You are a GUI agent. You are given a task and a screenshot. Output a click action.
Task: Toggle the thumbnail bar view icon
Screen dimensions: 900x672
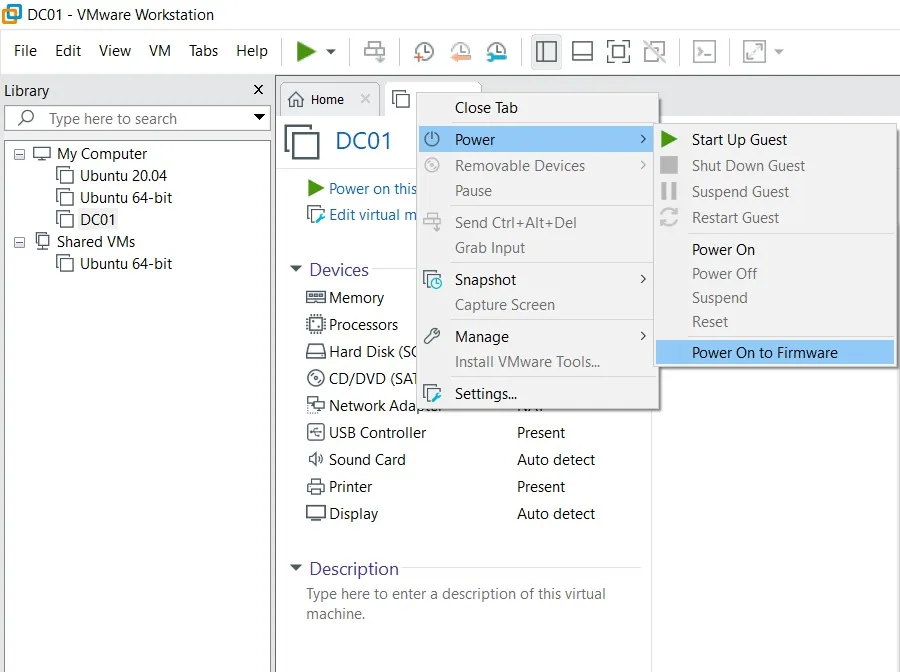(582, 52)
